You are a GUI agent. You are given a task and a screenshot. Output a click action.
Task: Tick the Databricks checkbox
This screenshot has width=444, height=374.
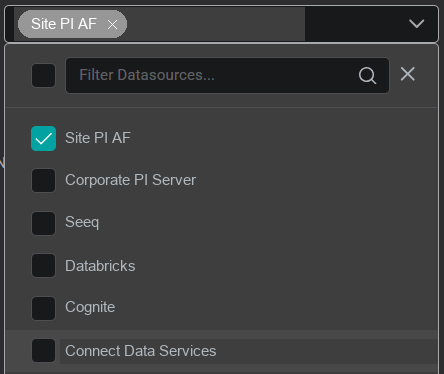click(43, 265)
